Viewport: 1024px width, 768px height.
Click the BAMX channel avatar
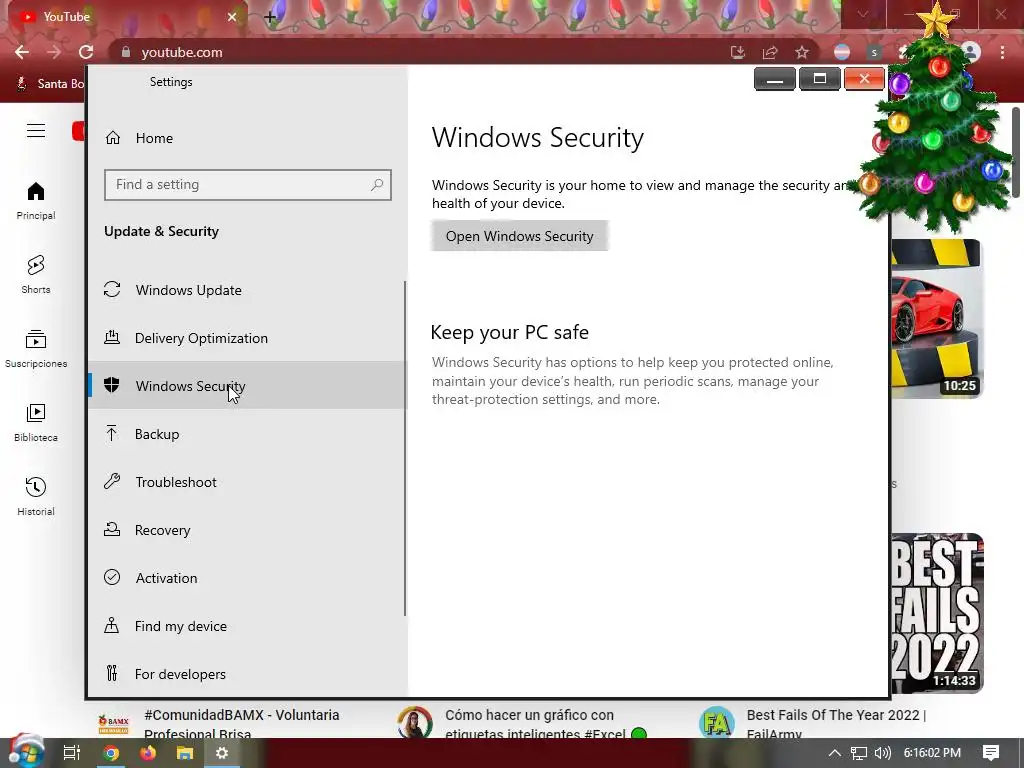113,723
